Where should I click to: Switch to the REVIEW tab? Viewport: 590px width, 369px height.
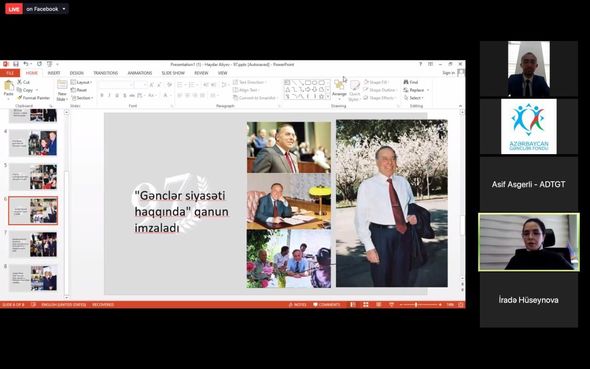click(201, 73)
